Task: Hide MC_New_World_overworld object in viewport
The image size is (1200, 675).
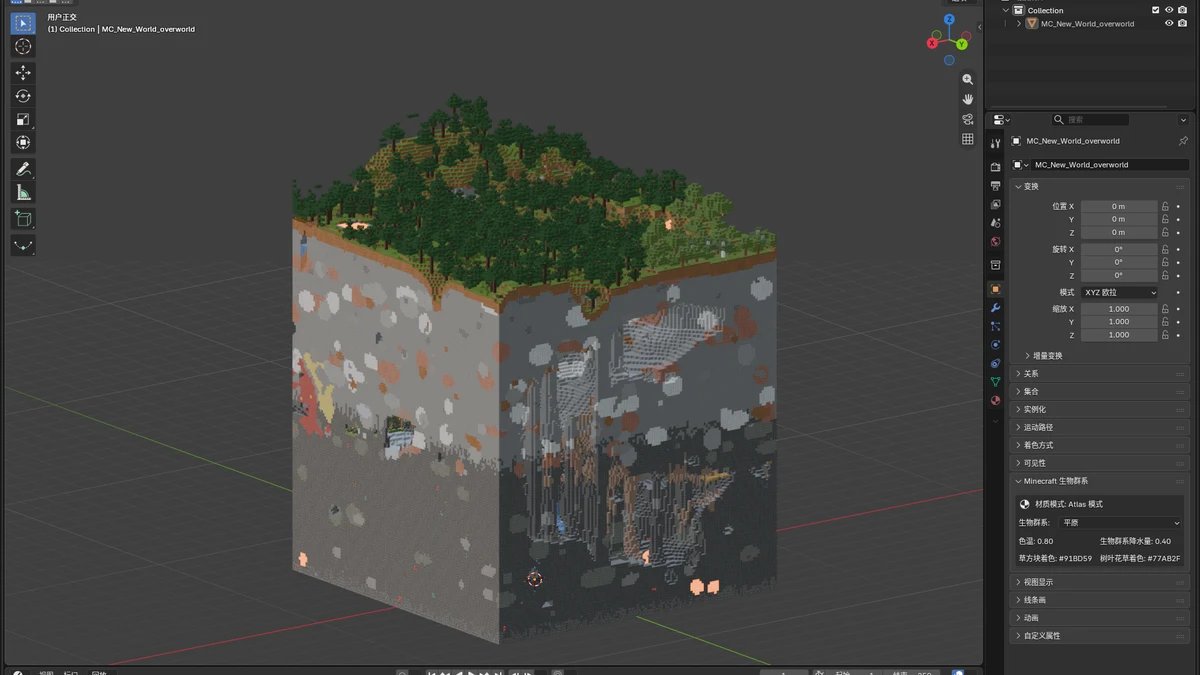Action: (x=1169, y=23)
